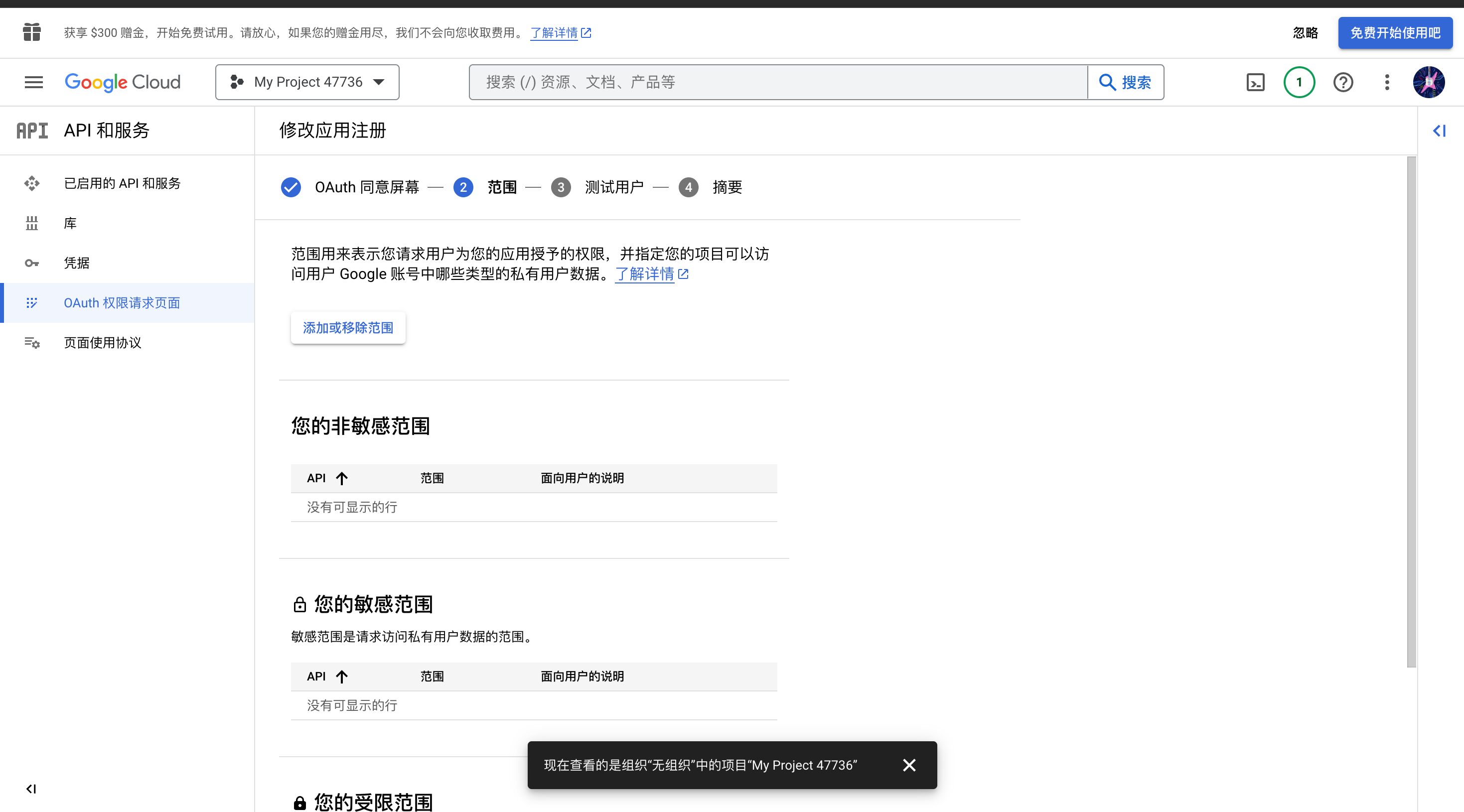The image size is (1464, 812).
Task: Click 范围 column header in sensitive table
Action: [432, 677]
